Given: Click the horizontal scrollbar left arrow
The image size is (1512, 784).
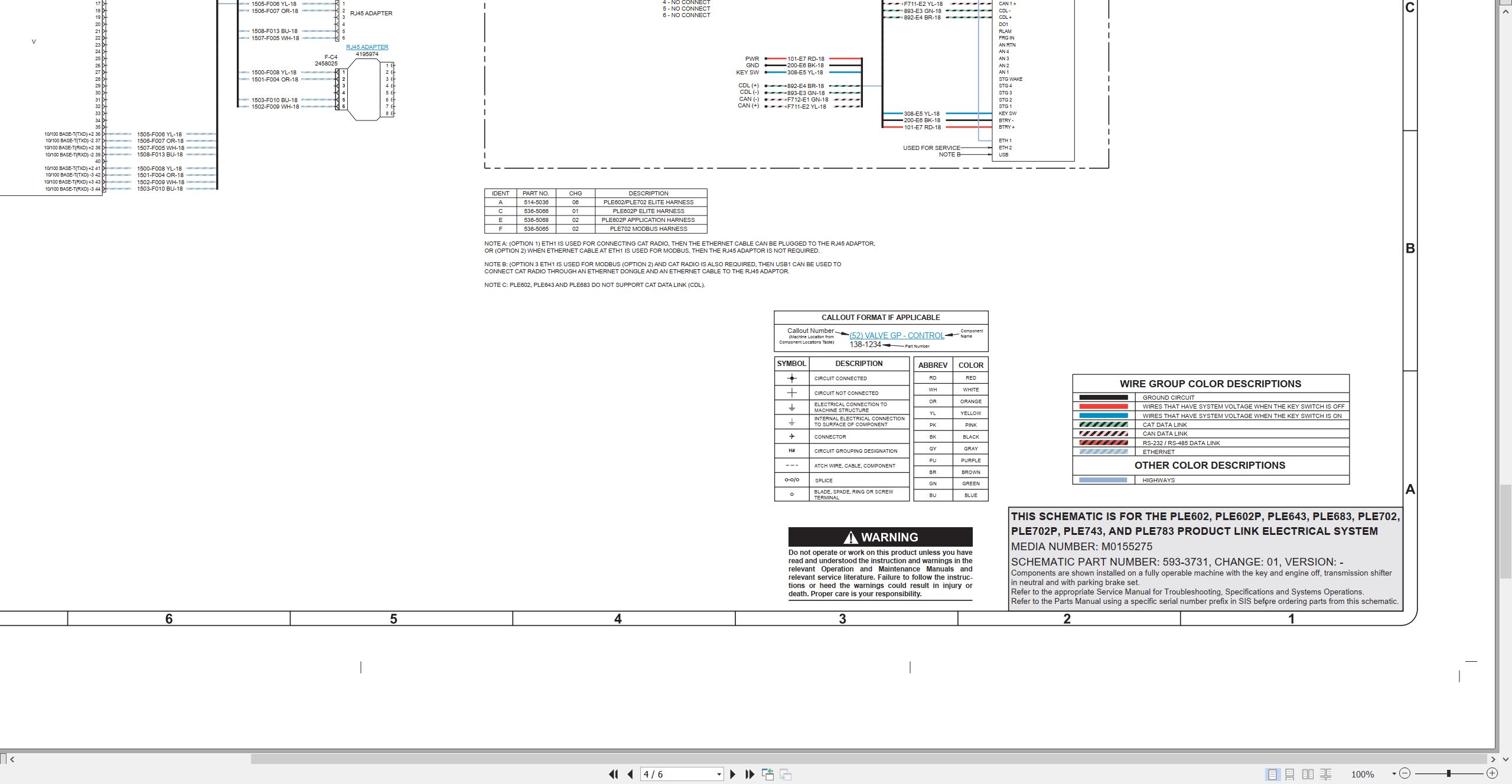Looking at the screenshot, I should click(x=12, y=759).
